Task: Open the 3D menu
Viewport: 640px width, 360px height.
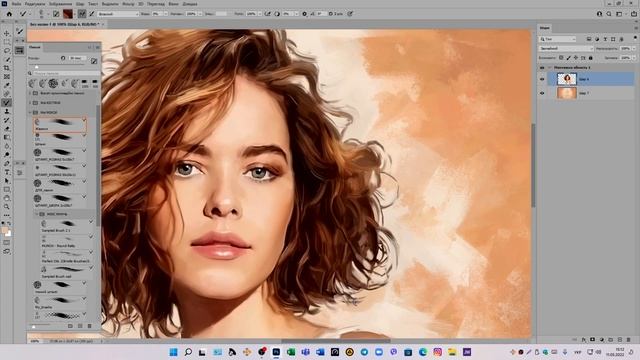Action: (x=140, y=4)
